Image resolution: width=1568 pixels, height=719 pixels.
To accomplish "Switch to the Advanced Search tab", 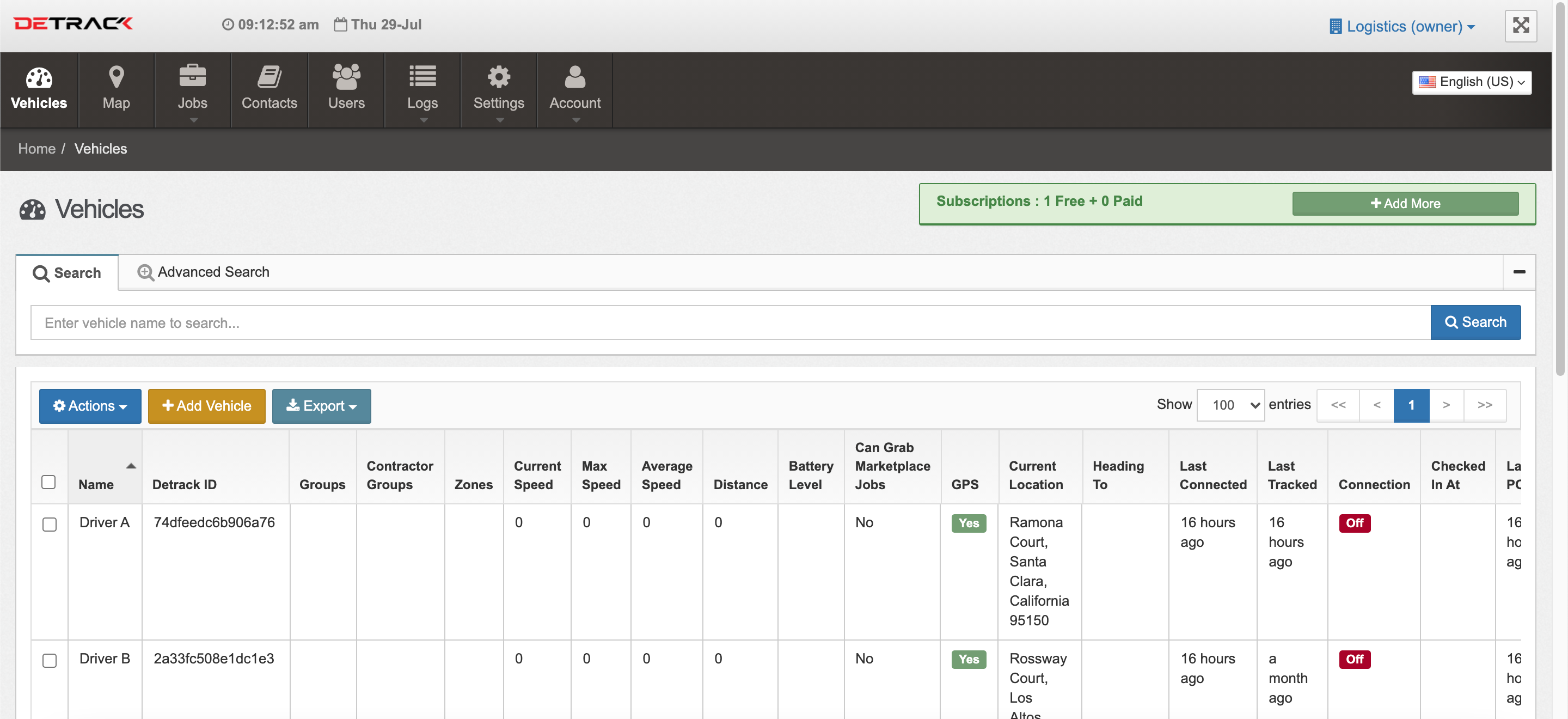I will (203, 272).
